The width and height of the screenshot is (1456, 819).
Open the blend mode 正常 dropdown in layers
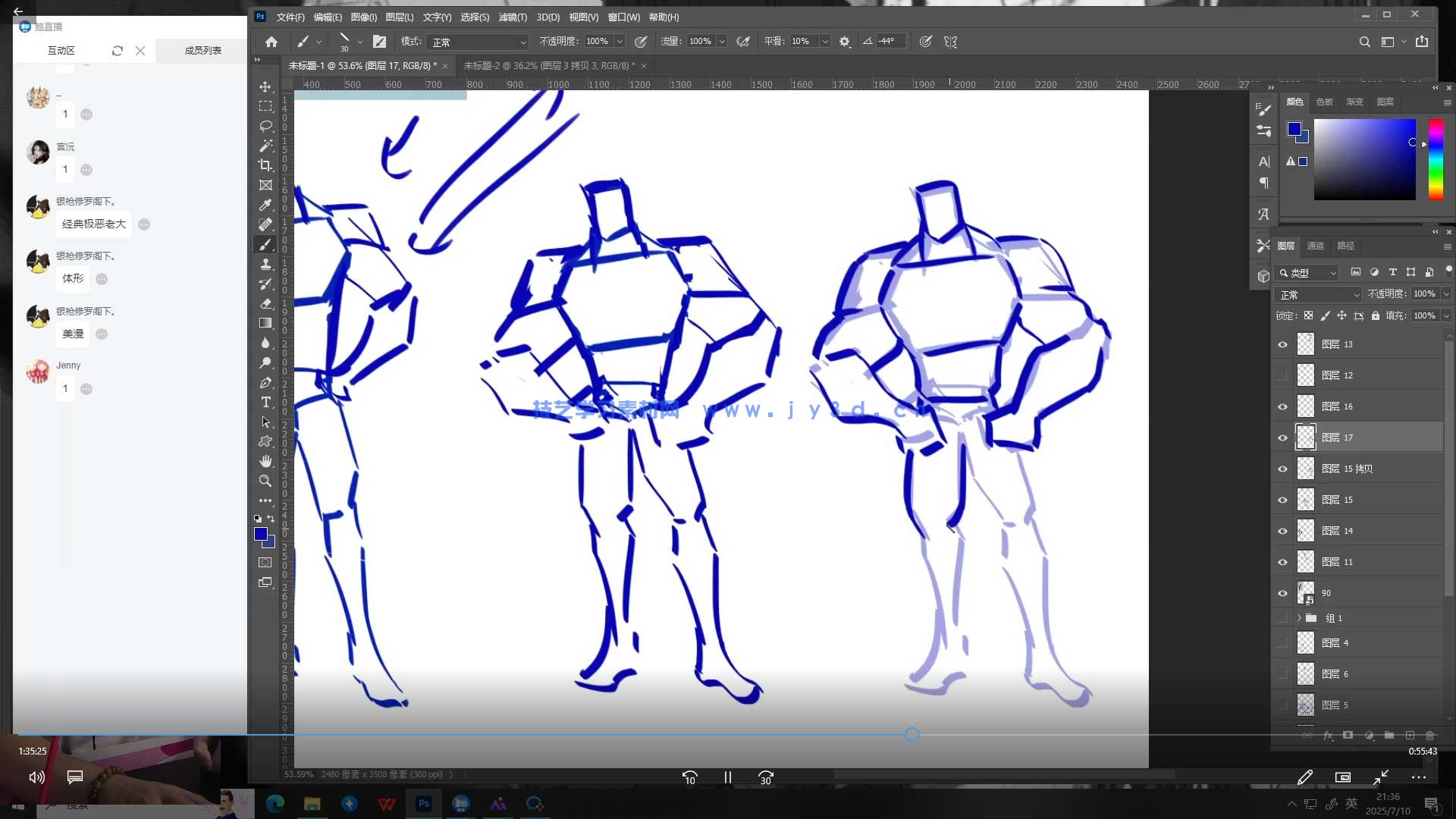click(x=1319, y=294)
